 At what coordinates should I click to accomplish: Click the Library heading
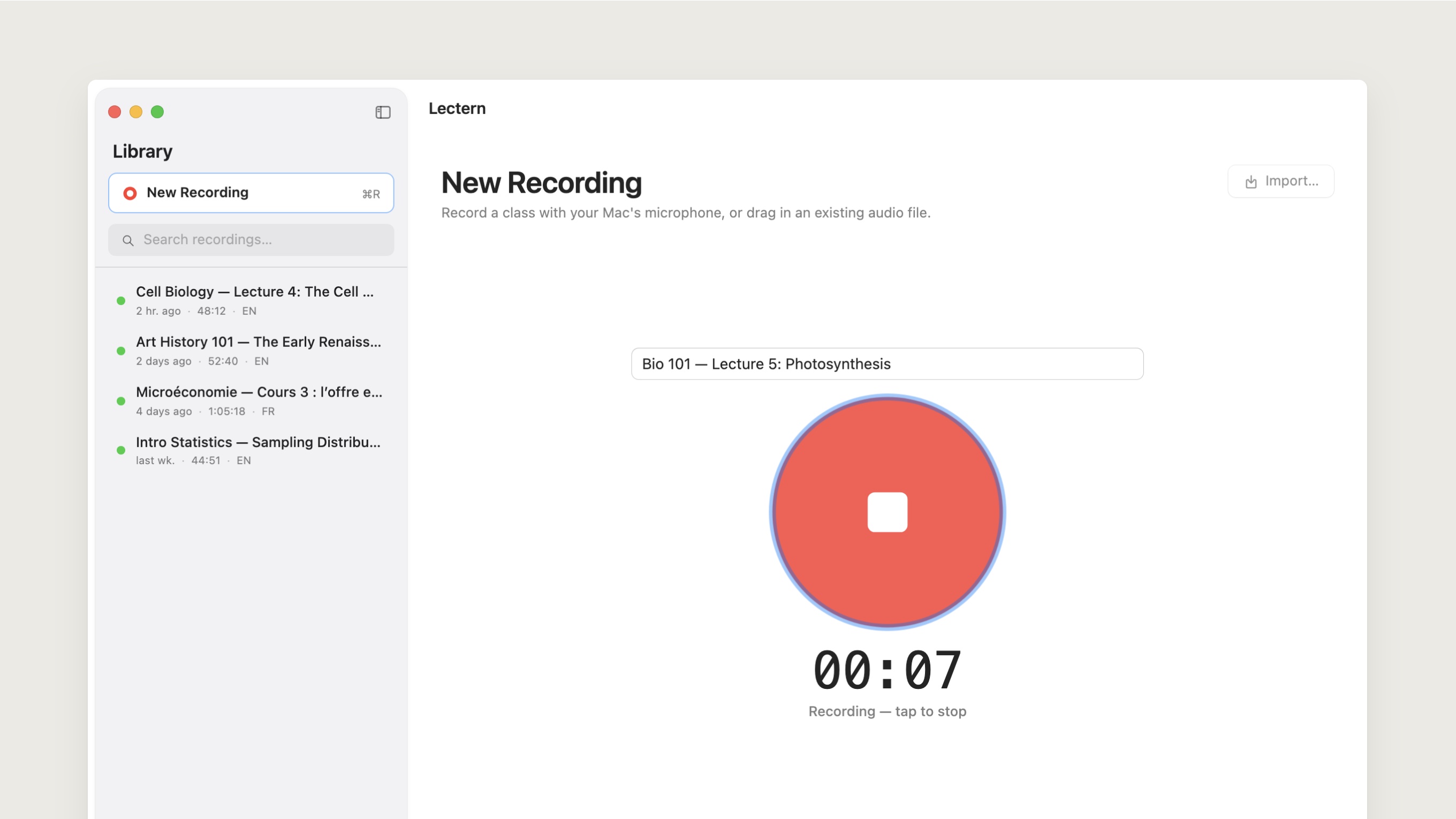[x=142, y=151]
